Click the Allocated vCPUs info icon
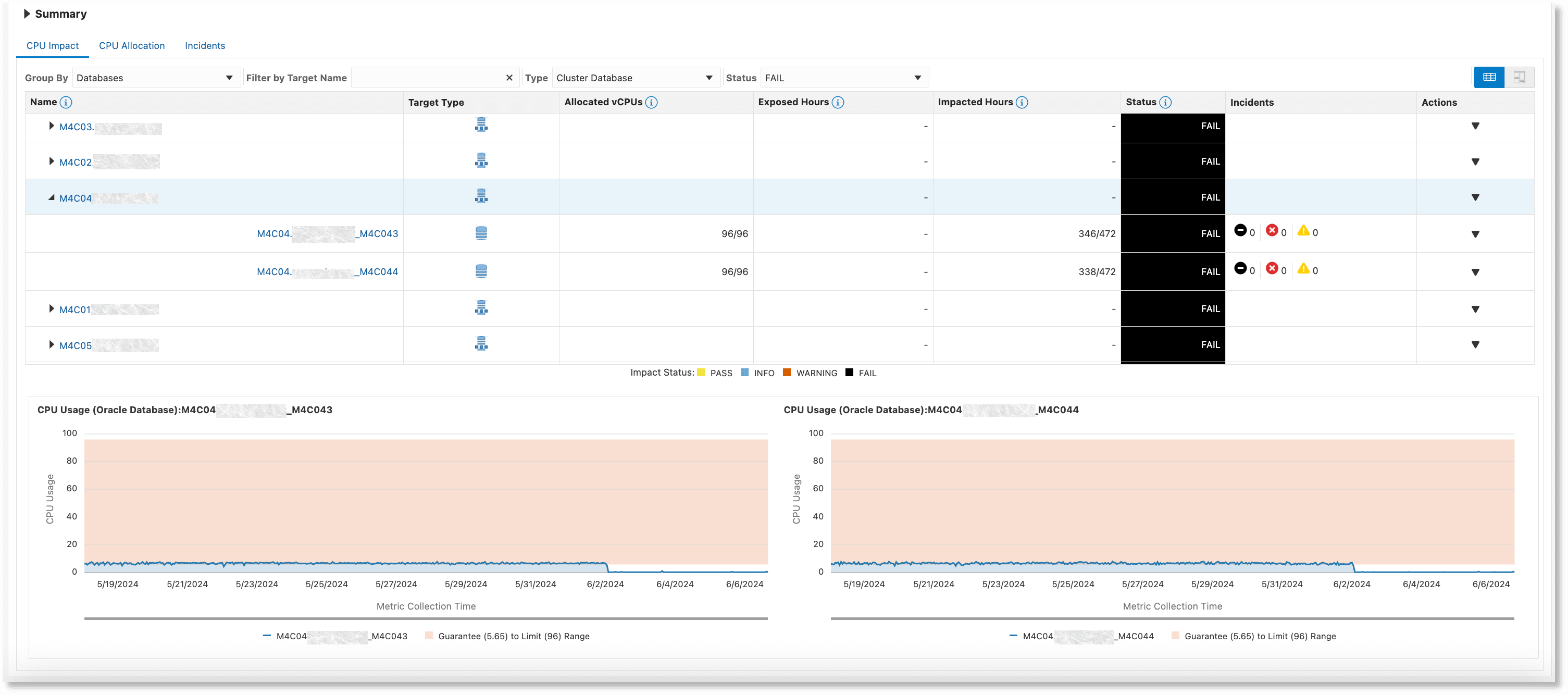Screen dimensions: 1568x695 point(651,102)
